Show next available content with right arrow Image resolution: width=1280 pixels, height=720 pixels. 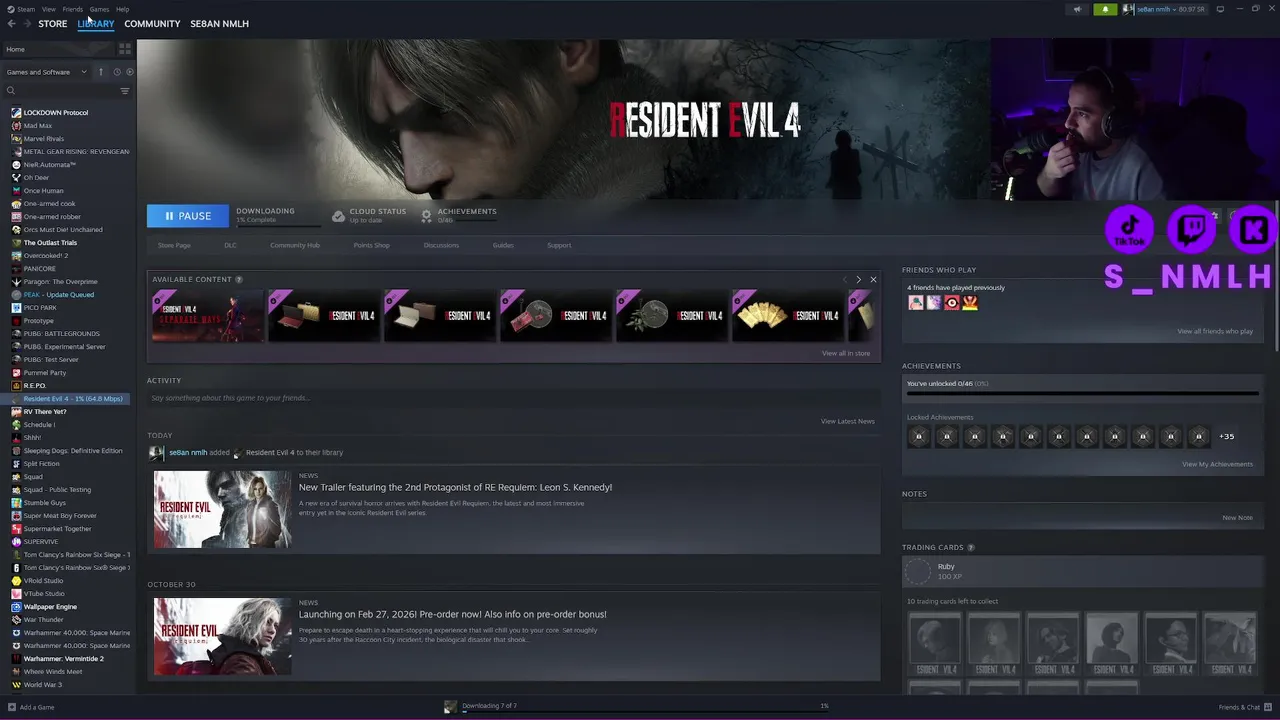click(858, 280)
